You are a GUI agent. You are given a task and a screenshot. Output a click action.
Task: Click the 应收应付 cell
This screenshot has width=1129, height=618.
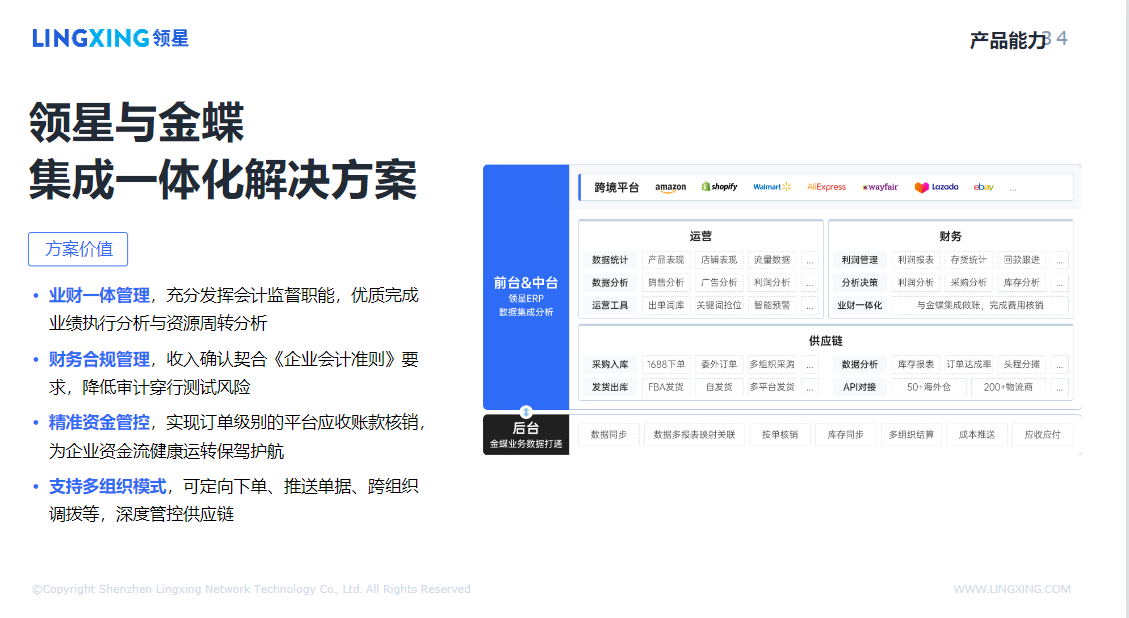coord(1043,435)
